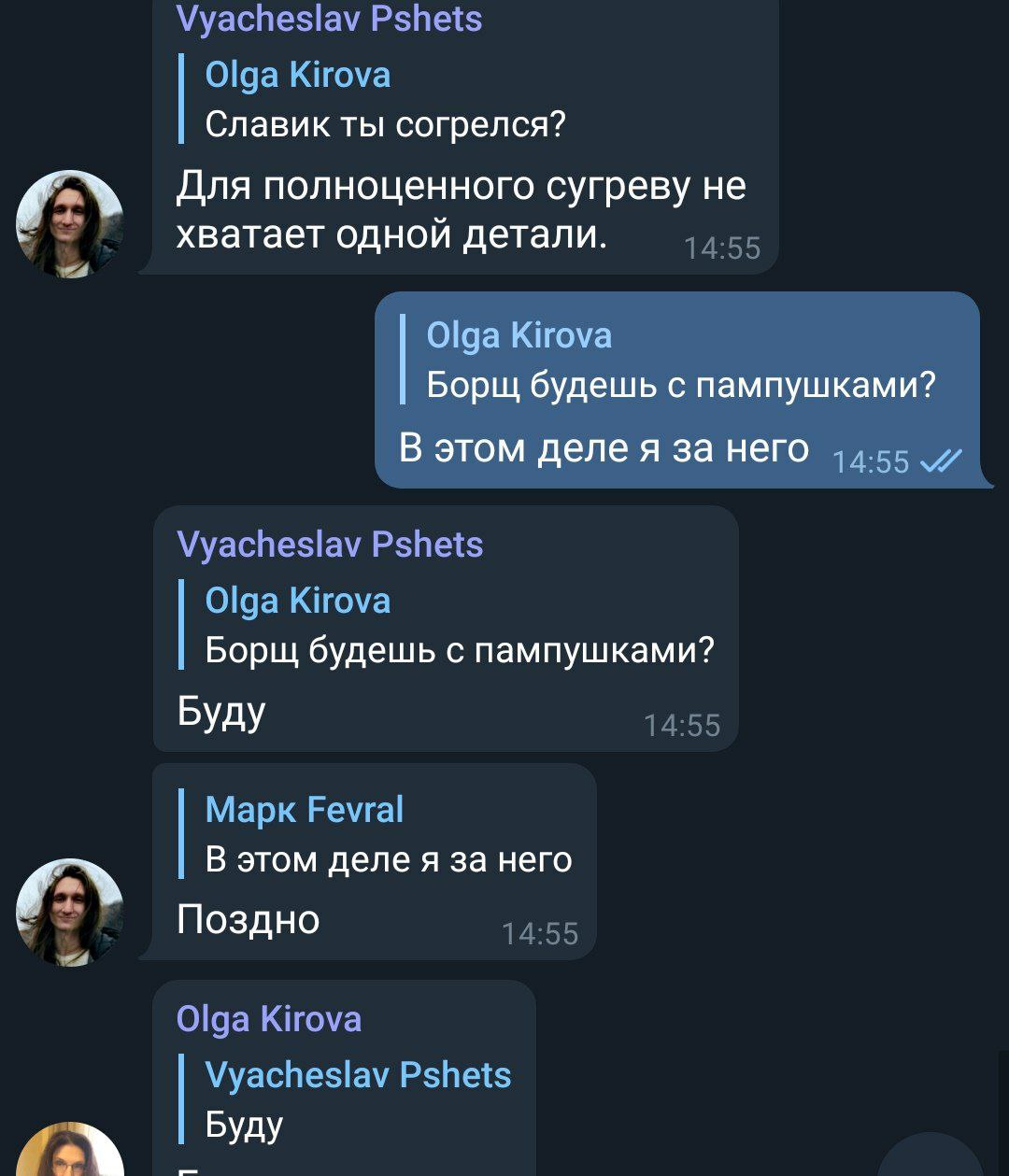Tap the double-check read receipt icon
The width and height of the screenshot is (1009, 1176).
coord(940,461)
